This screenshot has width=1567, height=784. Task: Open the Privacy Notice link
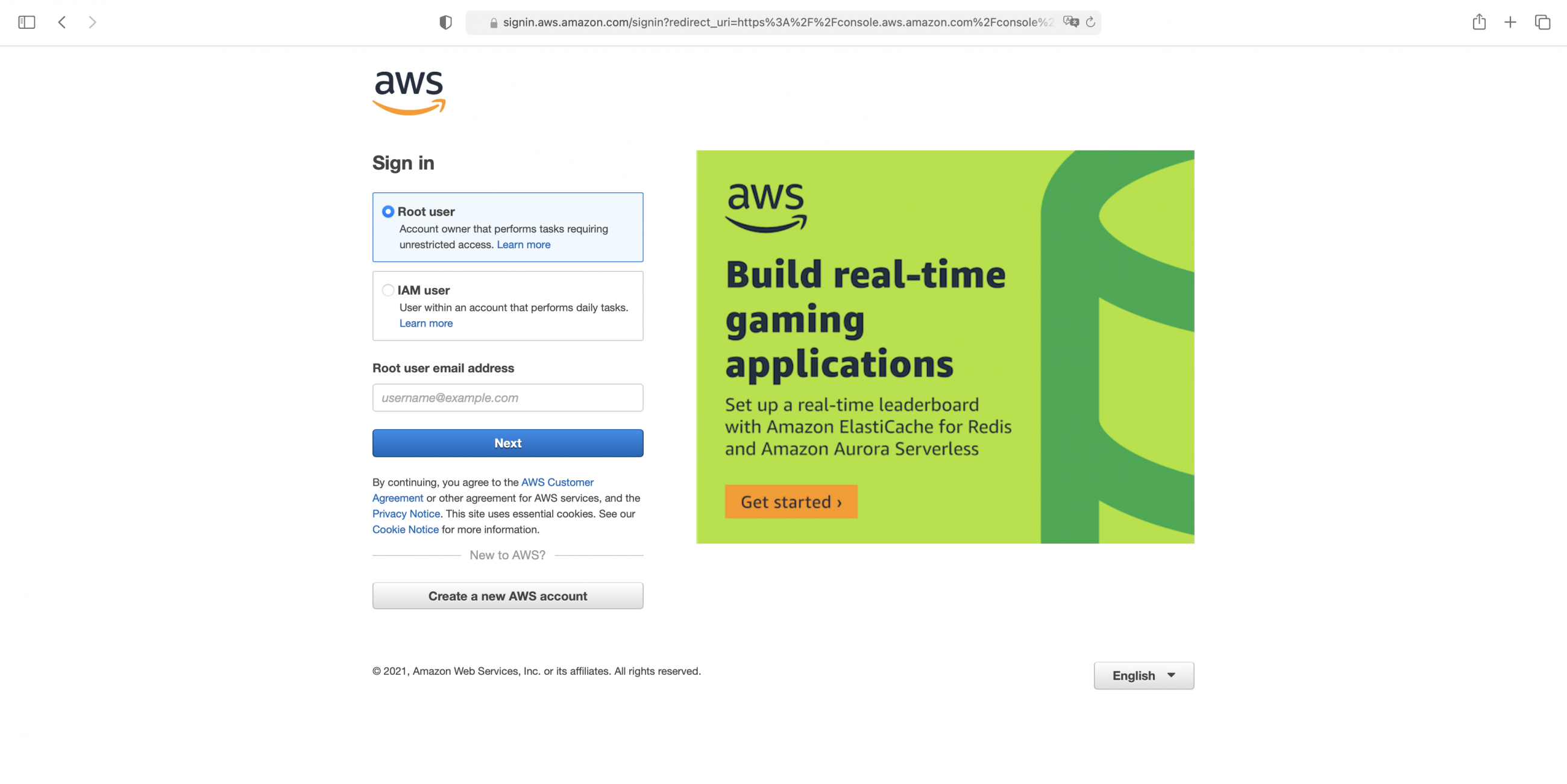tap(405, 513)
